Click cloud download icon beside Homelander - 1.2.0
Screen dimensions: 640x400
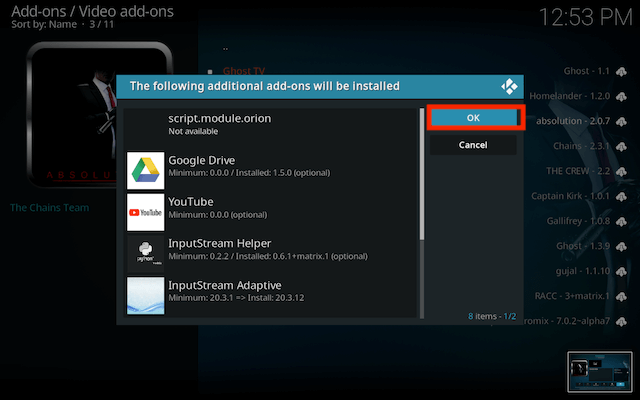point(621,97)
